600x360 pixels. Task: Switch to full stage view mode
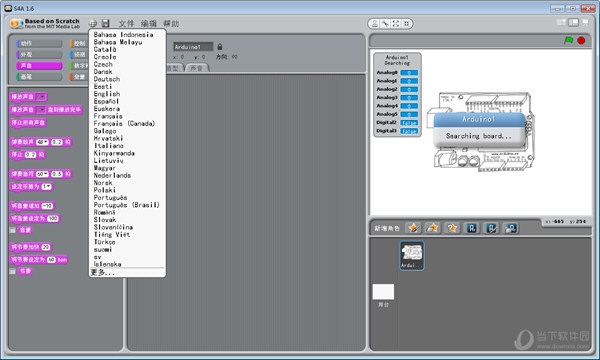tap(573, 23)
